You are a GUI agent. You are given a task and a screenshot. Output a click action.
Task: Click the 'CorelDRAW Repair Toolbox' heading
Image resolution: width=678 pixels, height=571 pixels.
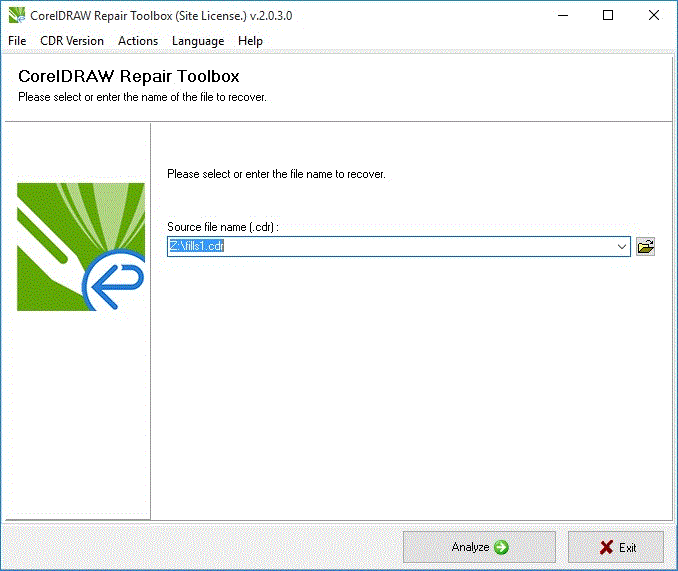click(x=129, y=76)
